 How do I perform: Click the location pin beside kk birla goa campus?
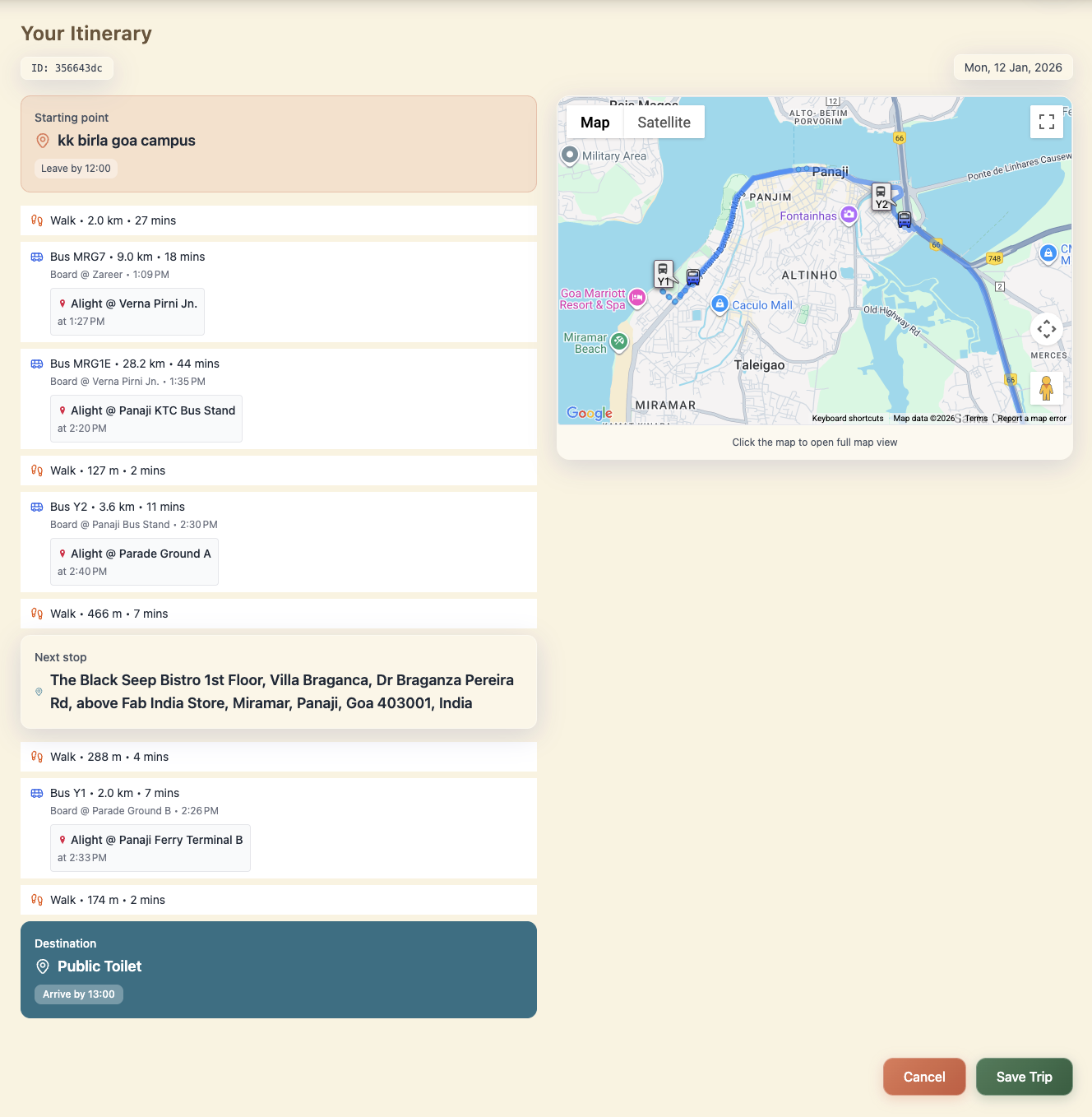click(42, 140)
